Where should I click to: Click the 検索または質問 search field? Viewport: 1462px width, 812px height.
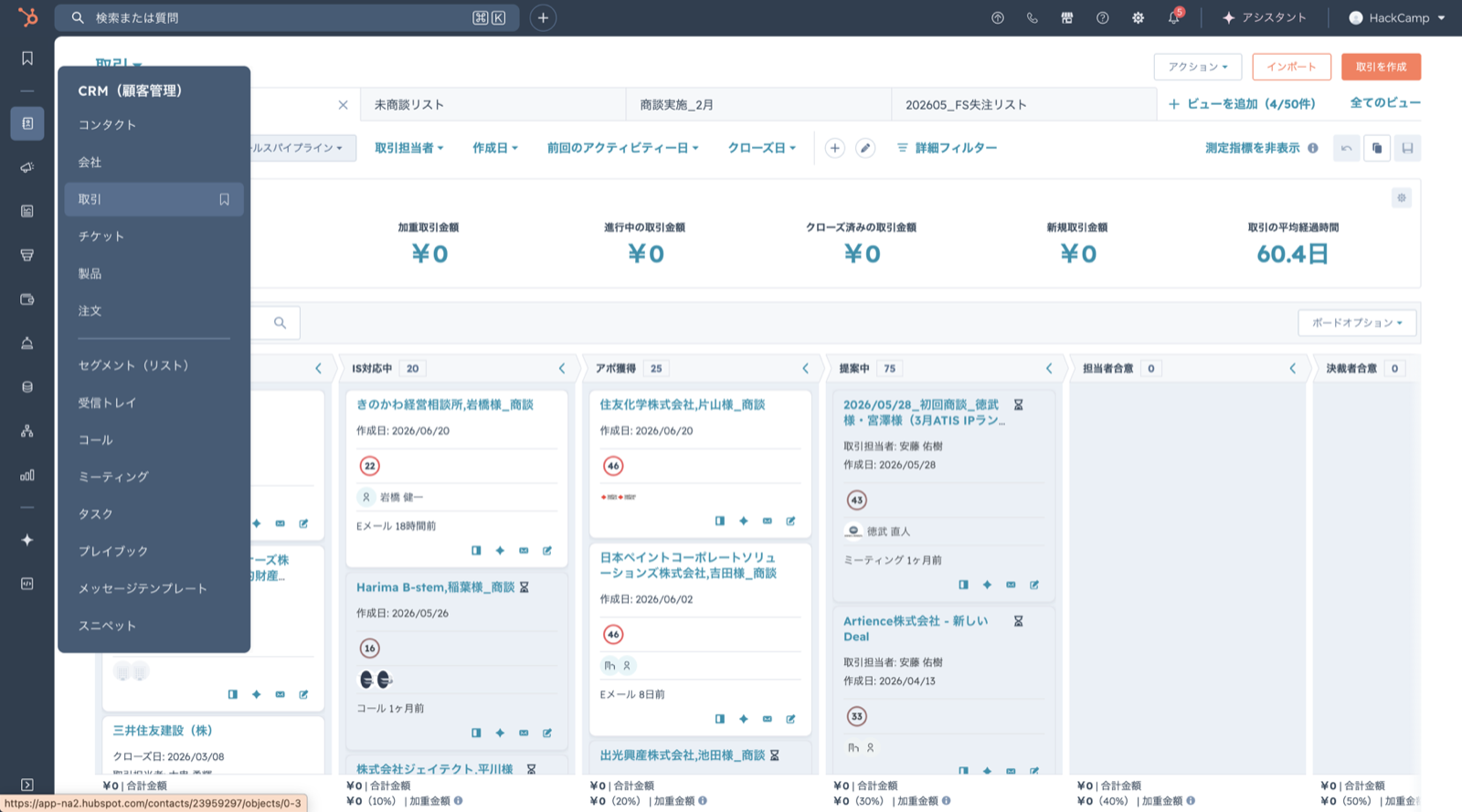pyautogui.click(x=287, y=17)
